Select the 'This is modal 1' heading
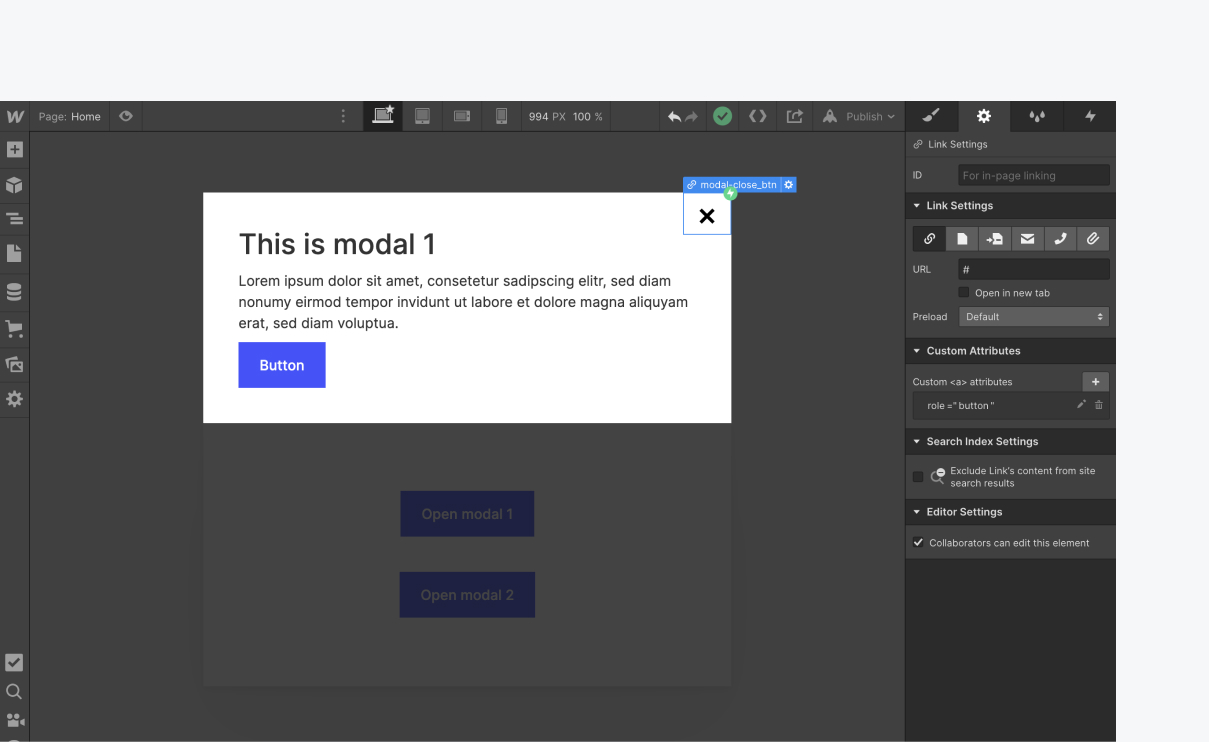Screen dimensions: 1209x742 (337, 244)
